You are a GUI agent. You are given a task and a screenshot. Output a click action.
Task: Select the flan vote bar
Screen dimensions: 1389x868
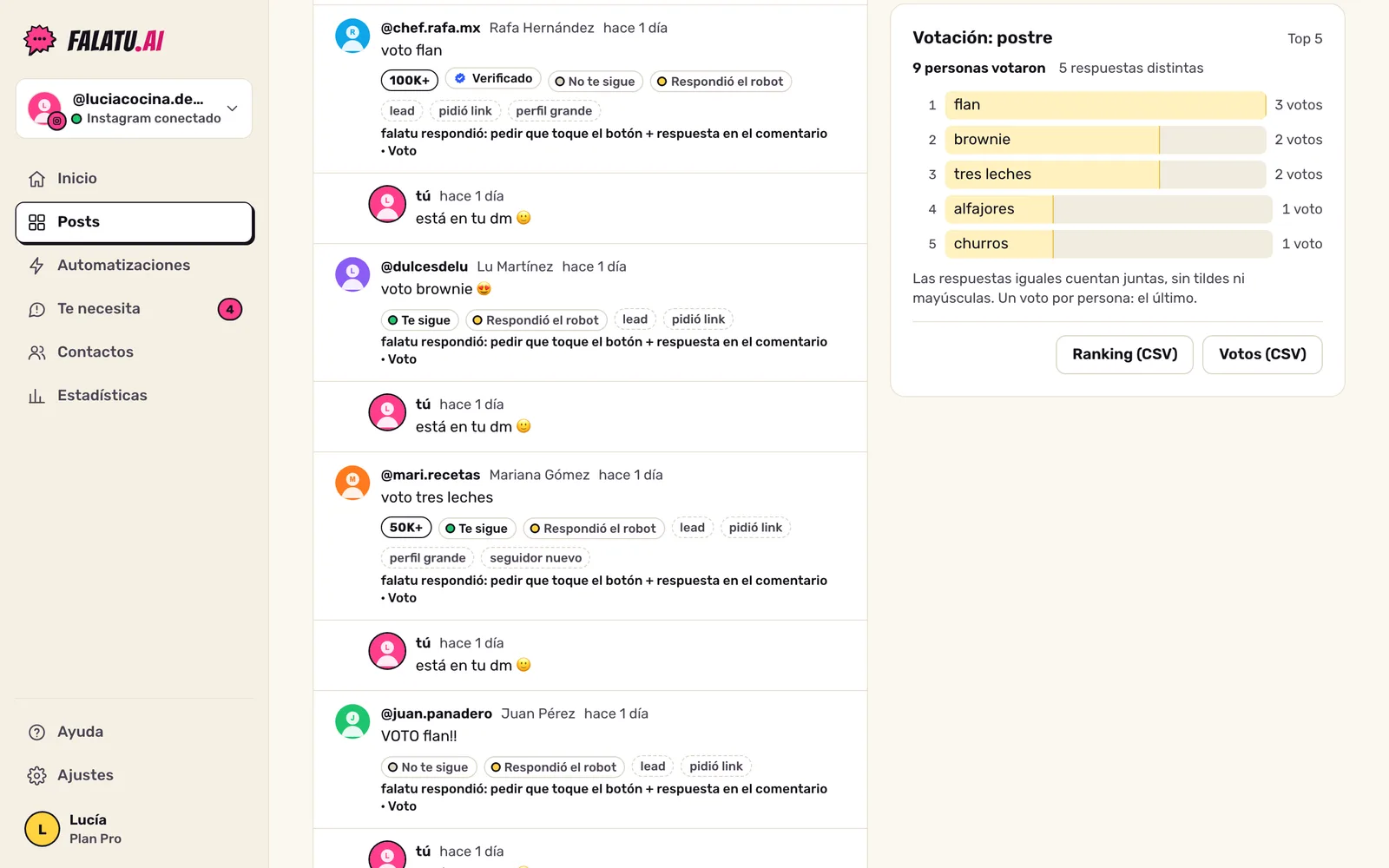1105,105
